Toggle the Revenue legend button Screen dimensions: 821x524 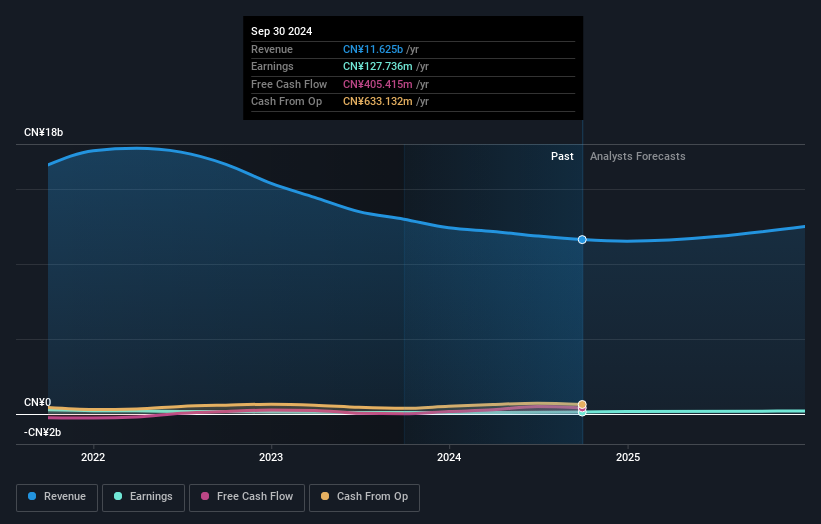click(57, 497)
